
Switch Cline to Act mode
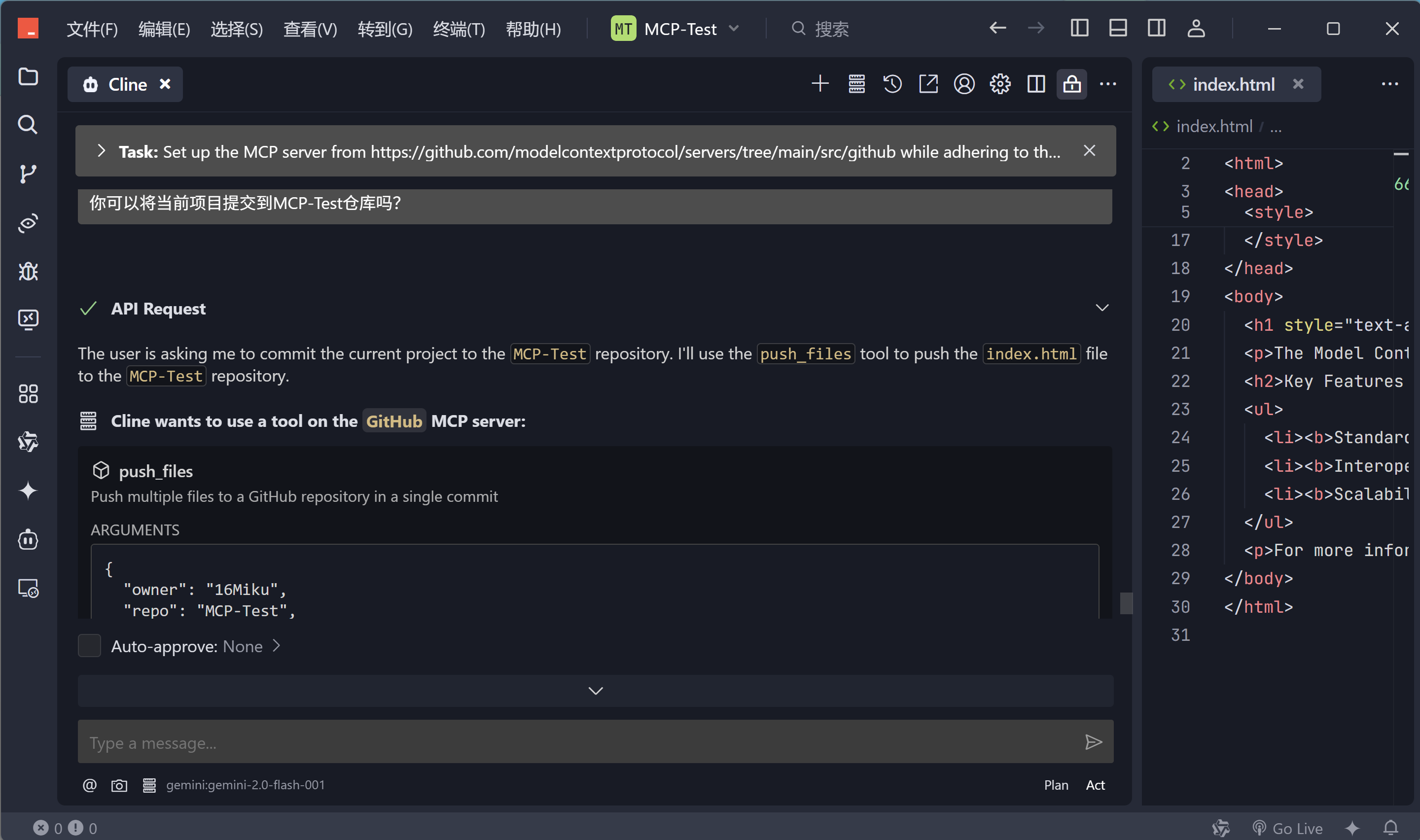1095,785
